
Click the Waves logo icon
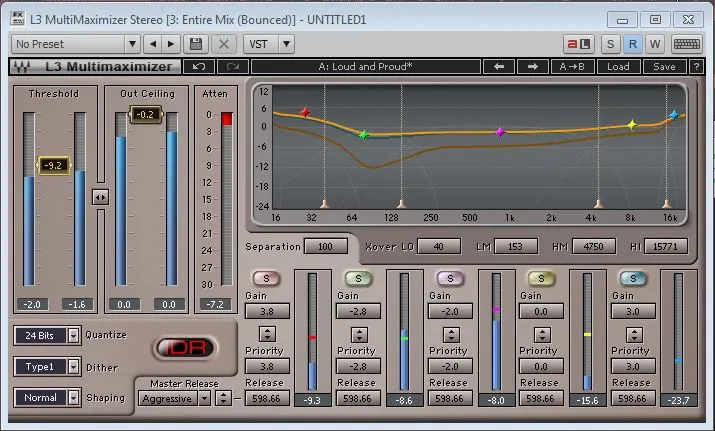21,67
